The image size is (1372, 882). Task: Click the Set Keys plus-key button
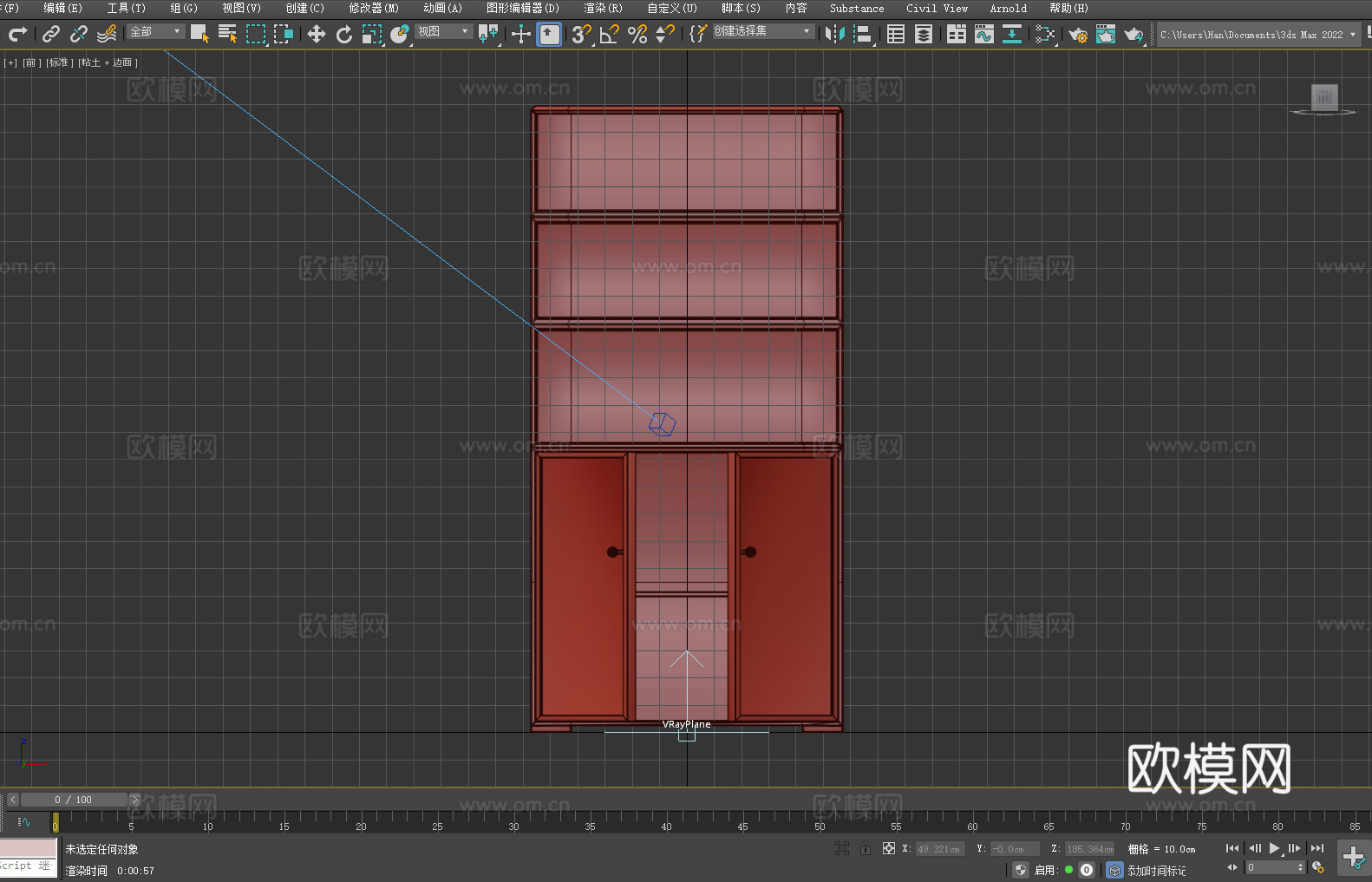click(x=1354, y=858)
